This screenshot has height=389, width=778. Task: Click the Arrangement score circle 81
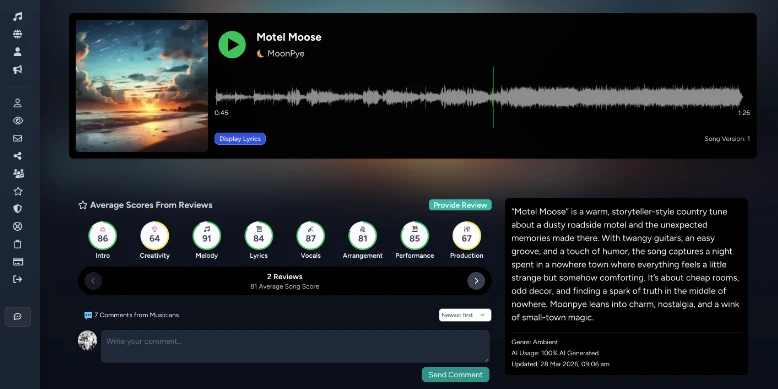pyautogui.click(x=363, y=236)
